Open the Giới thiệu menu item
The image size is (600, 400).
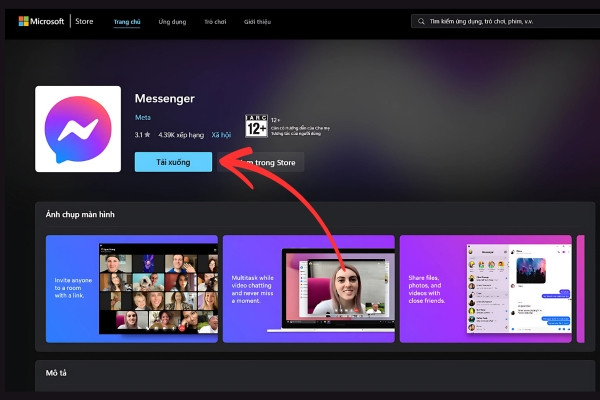(x=257, y=22)
